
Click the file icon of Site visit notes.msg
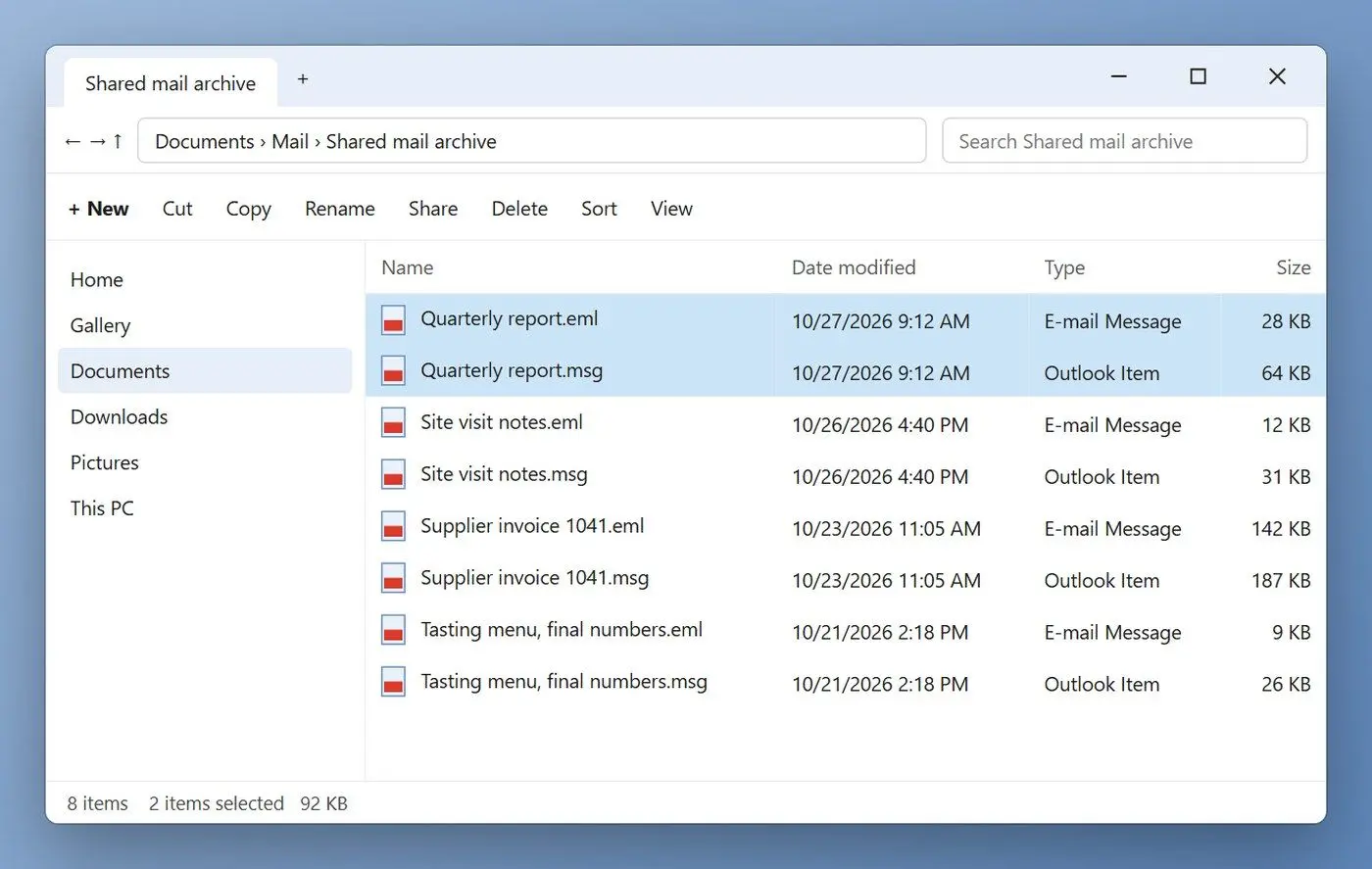393,475
